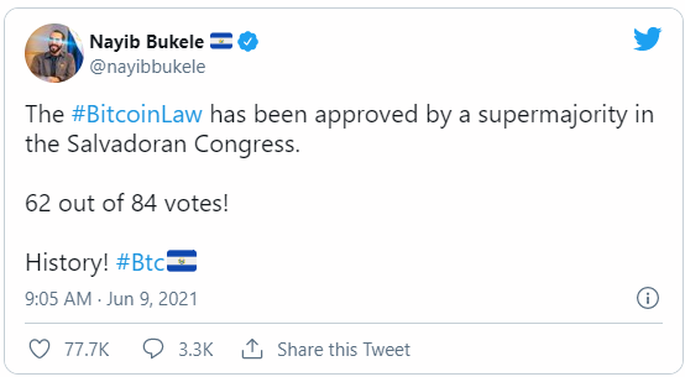685x377 pixels.
Task: Click the 77.7K likes count
Action: point(86,349)
